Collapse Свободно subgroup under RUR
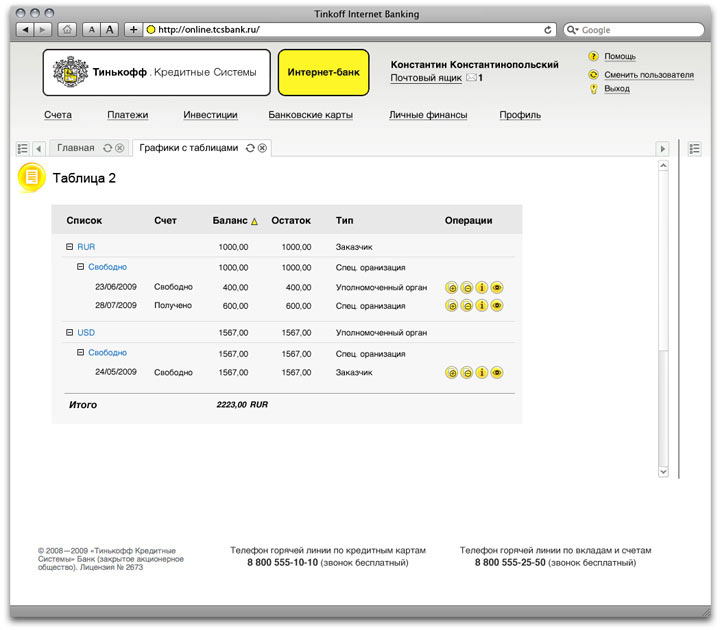Screen dimensions: 720x630 [x=80, y=267]
